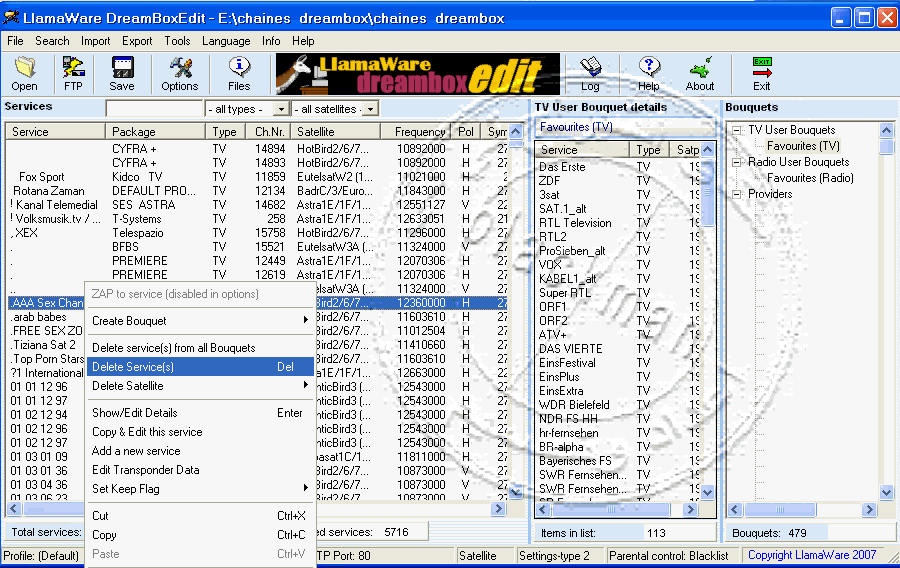
Task: Click services list scroll up arrow
Action: (515, 131)
